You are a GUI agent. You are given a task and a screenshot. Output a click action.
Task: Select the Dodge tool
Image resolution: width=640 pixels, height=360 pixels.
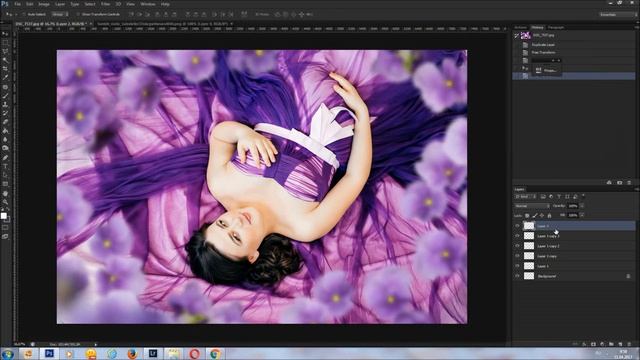[5, 148]
